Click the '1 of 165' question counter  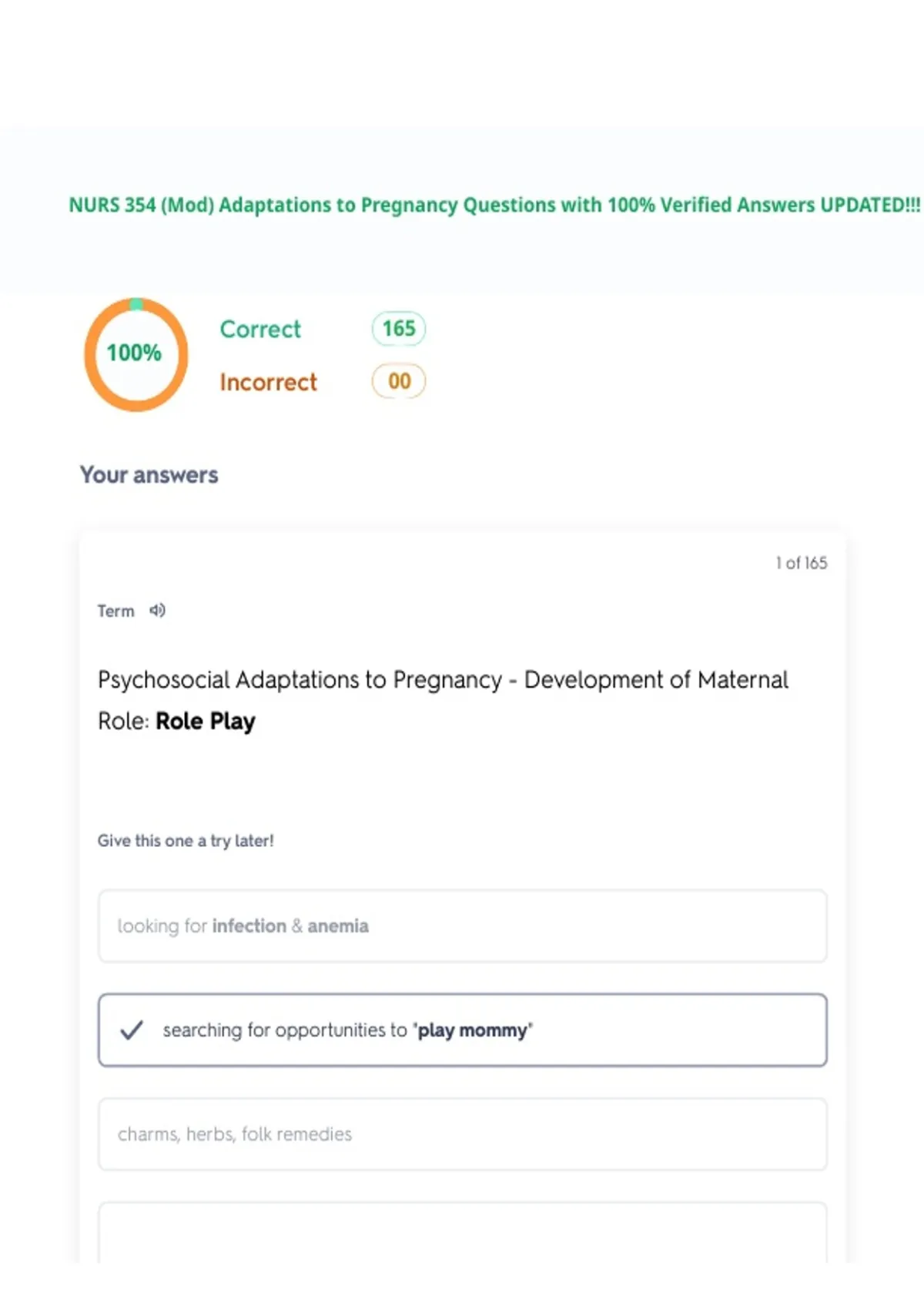pos(802,563)
